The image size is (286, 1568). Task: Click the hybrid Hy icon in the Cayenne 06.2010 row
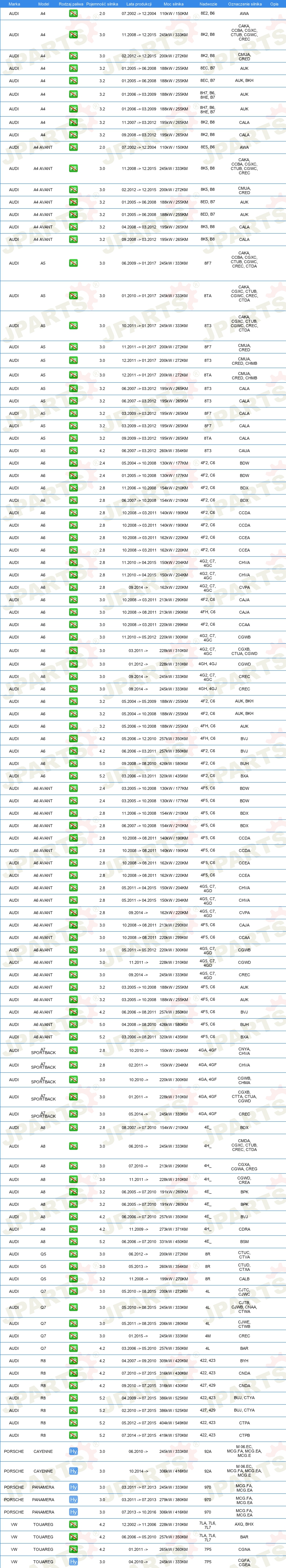point(73,1452)
